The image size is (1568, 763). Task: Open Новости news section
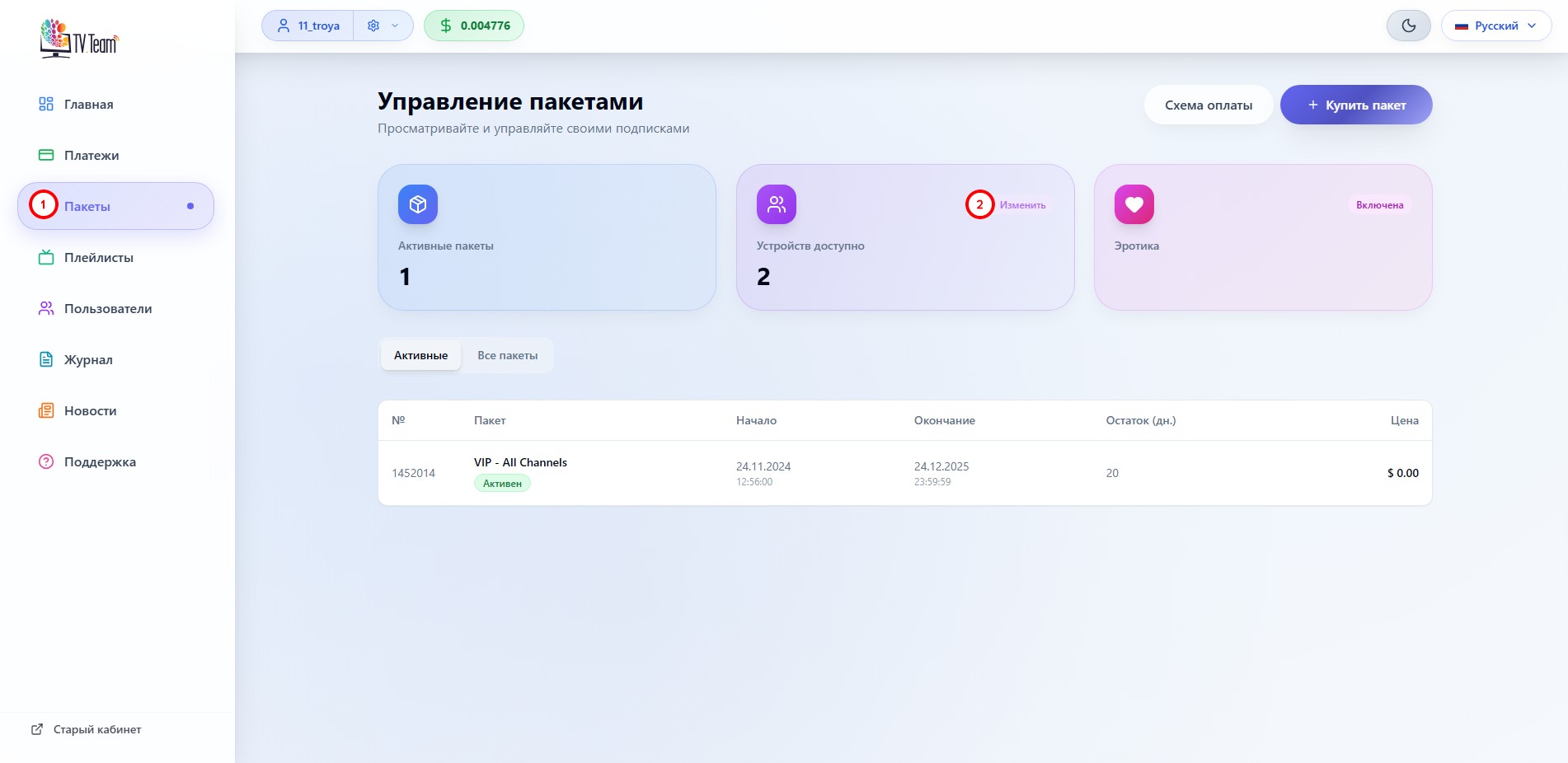[x=90, y=411]
